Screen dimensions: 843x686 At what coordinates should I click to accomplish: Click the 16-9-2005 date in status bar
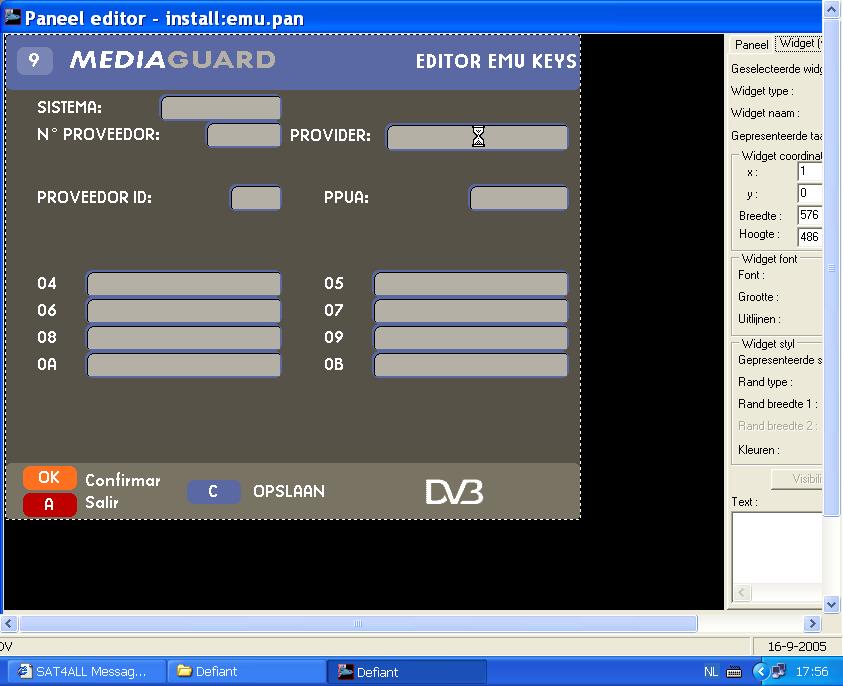pos(797,646)
